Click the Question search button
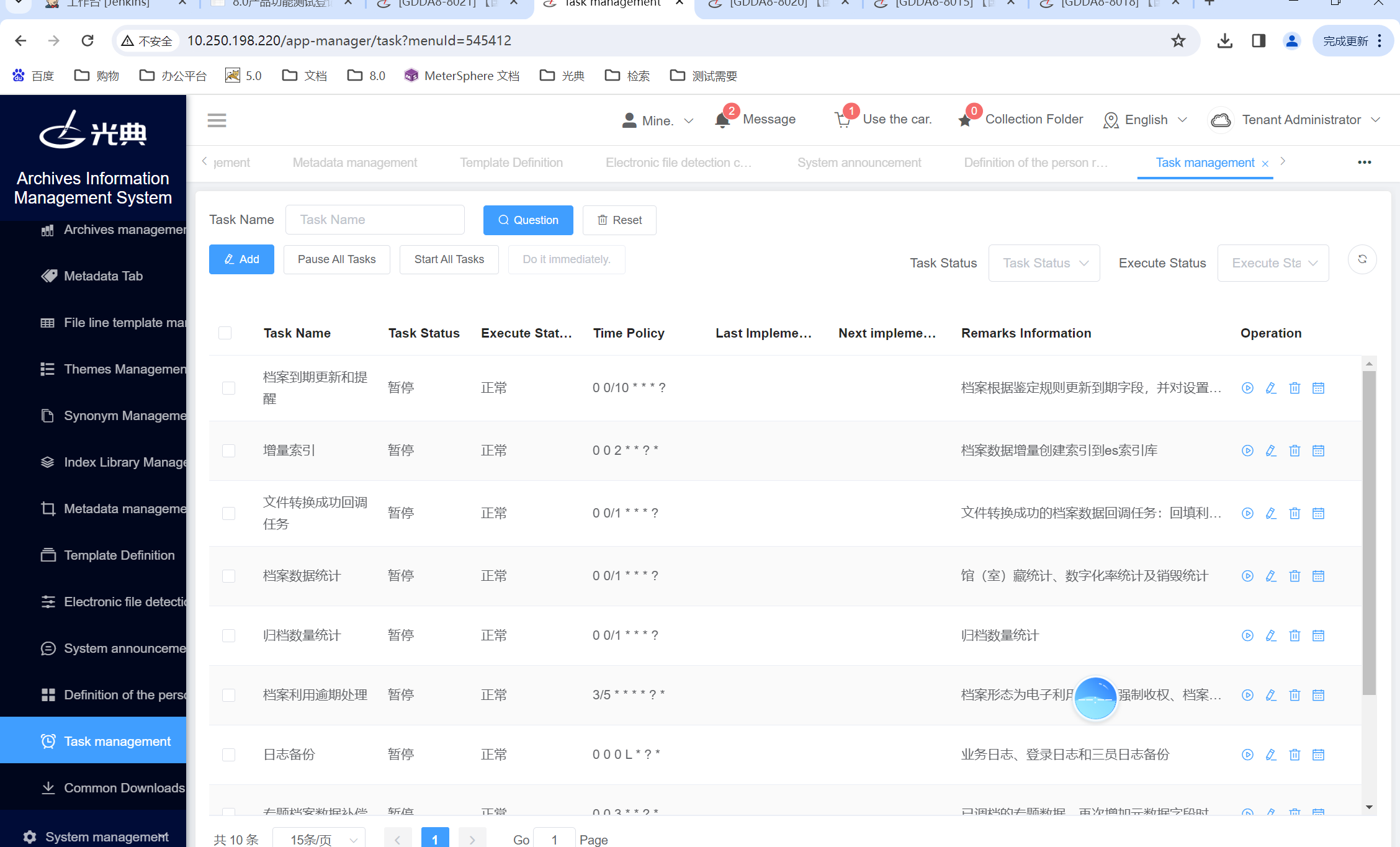 (x=528, y=220)
